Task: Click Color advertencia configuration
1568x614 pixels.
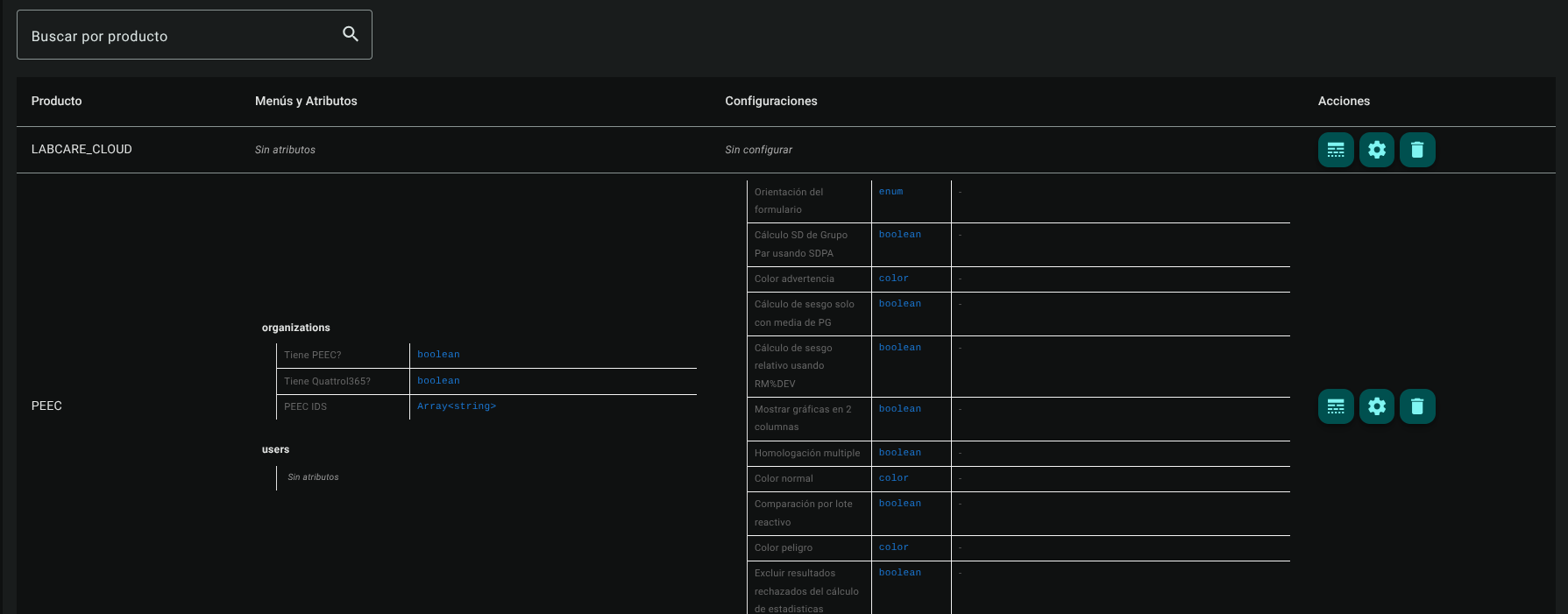Action: coord(794,279)
